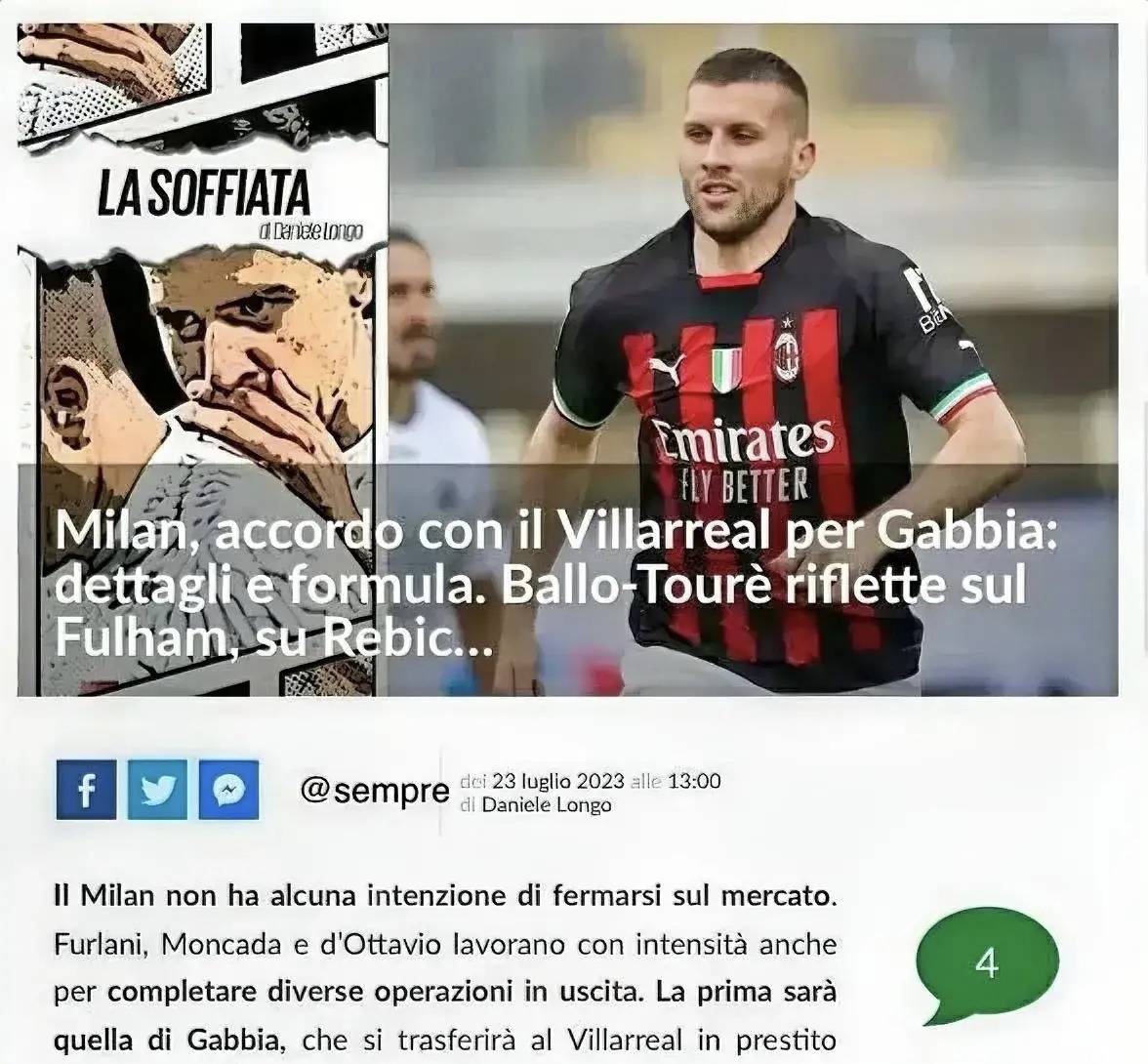Screen dimensions: 1148x1064
Task: Share via Messenger icon
Action: click(229, 790)
